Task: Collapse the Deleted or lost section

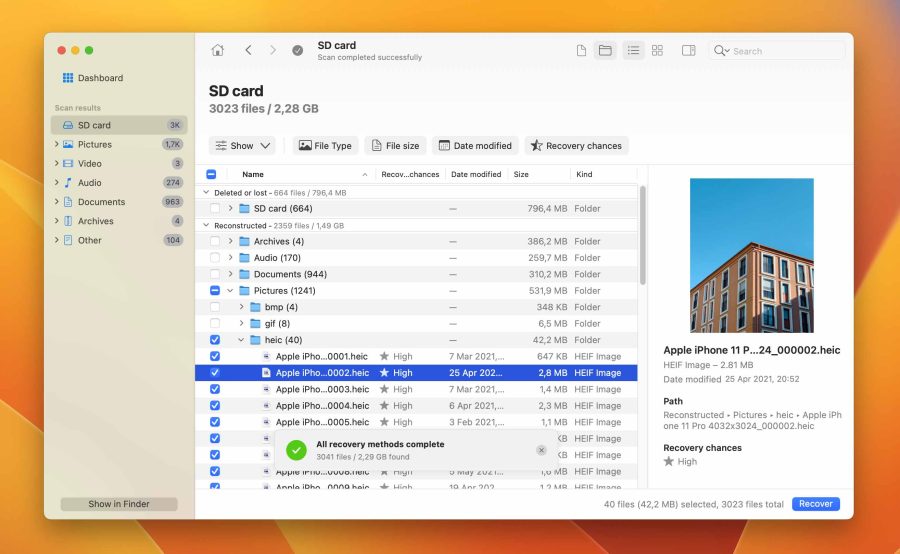Action: point(207,192)
